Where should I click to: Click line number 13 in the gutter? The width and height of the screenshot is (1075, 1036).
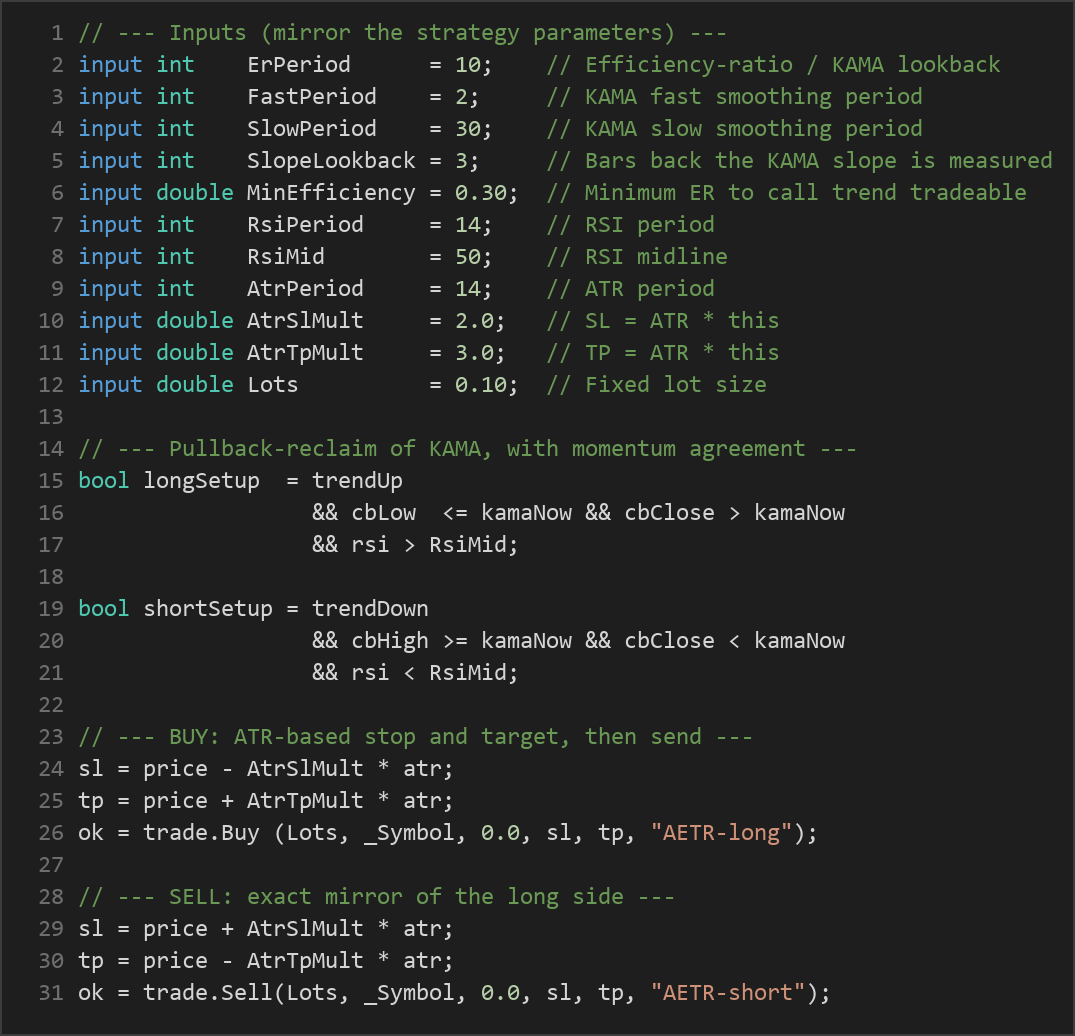pyautogui.click(x=51, y=417)
